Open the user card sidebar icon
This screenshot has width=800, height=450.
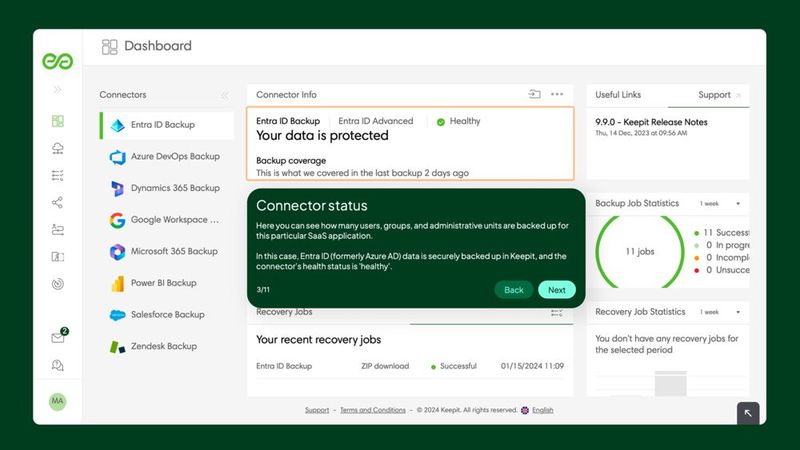[x=58, y=257]
